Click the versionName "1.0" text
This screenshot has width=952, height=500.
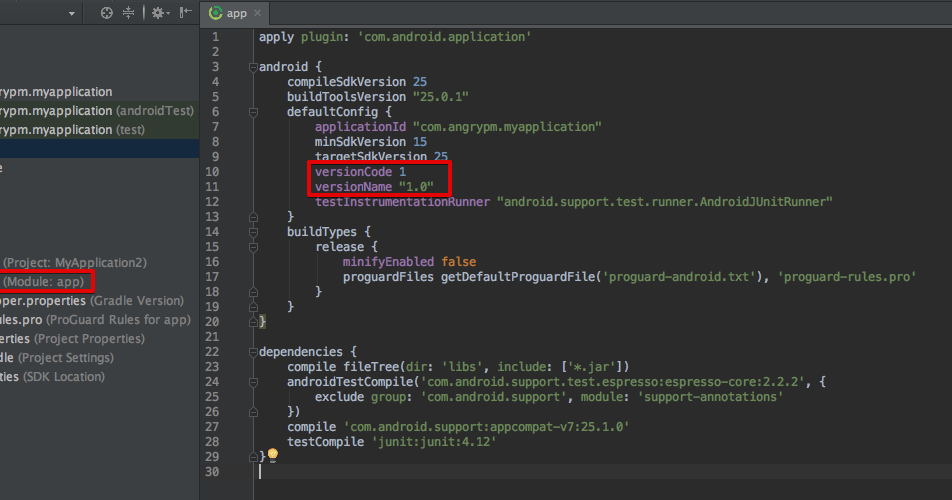(374, 187)
